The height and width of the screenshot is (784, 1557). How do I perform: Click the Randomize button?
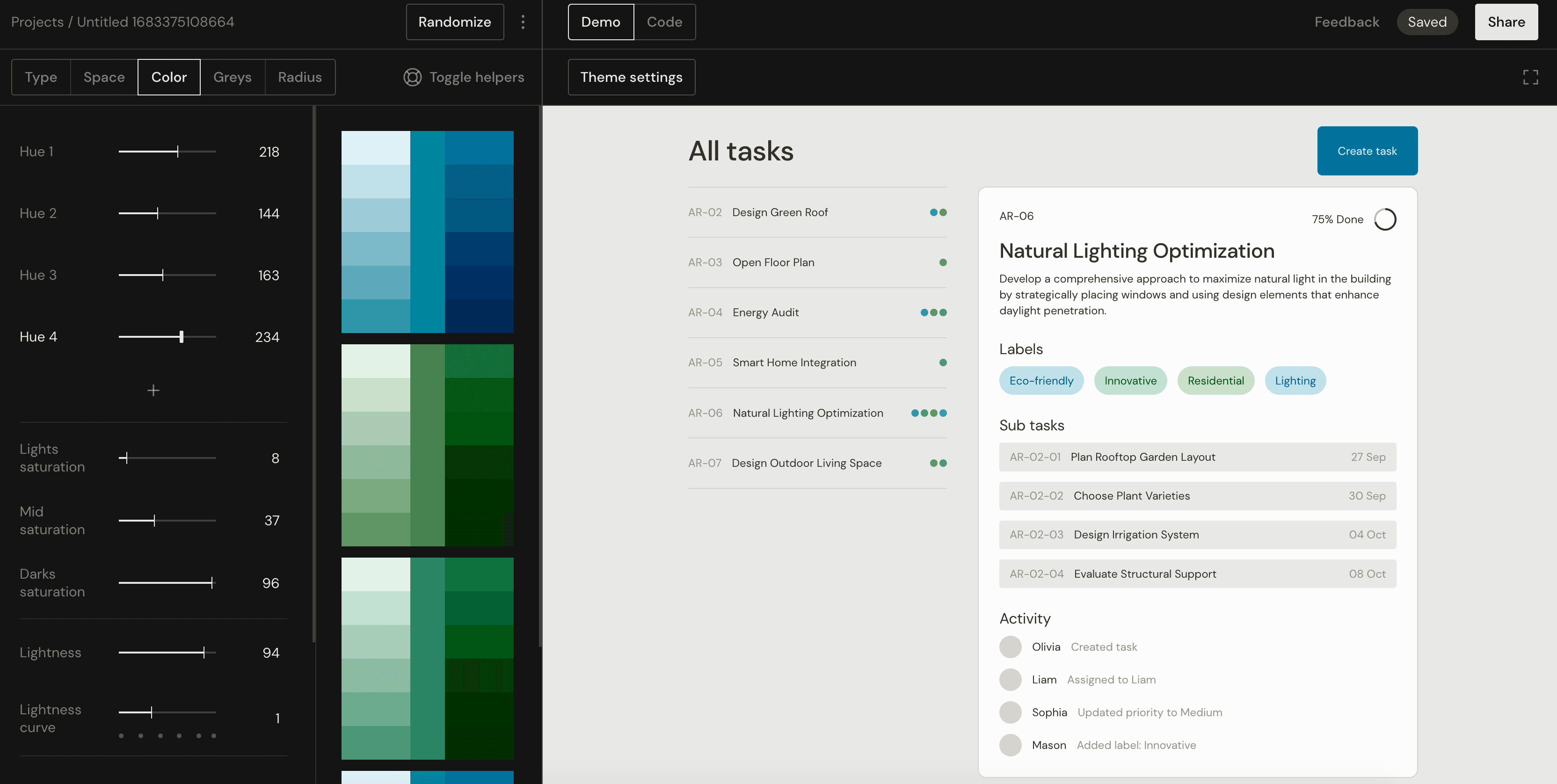click(455, 22)
